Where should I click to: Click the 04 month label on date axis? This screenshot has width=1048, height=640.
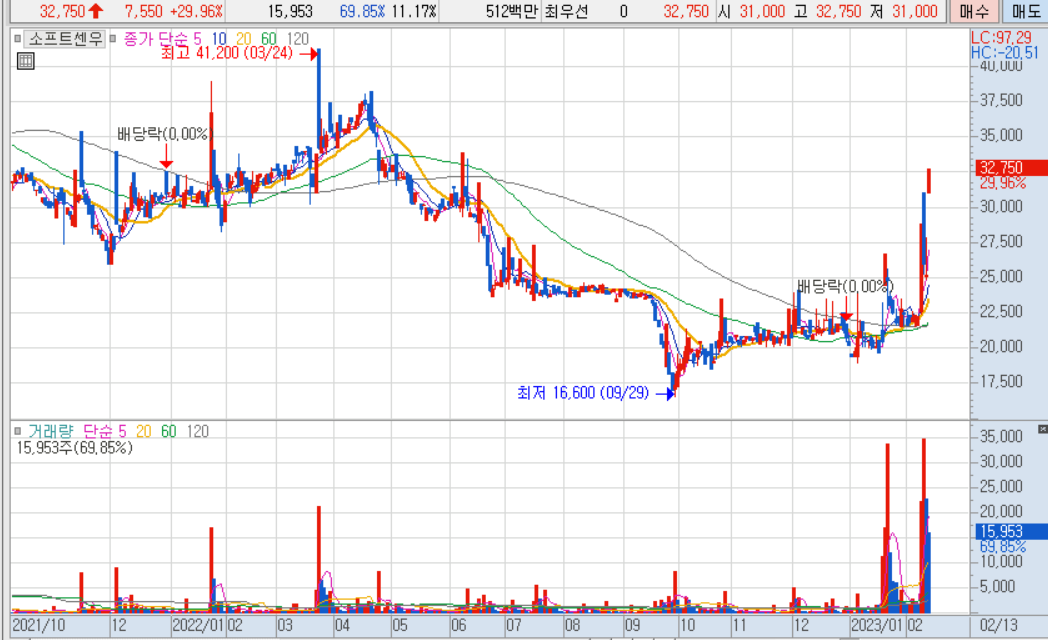pyautogui.click(x=342, y=626)
